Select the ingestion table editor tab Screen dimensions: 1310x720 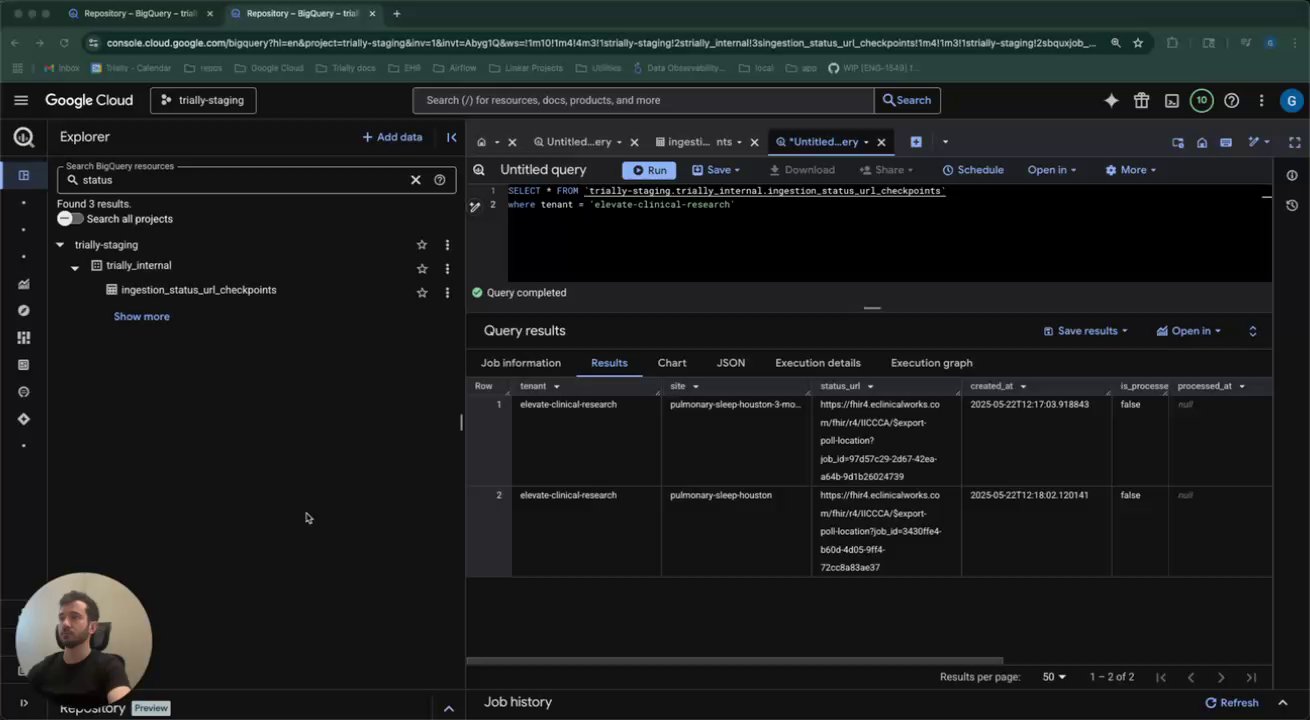700,142
